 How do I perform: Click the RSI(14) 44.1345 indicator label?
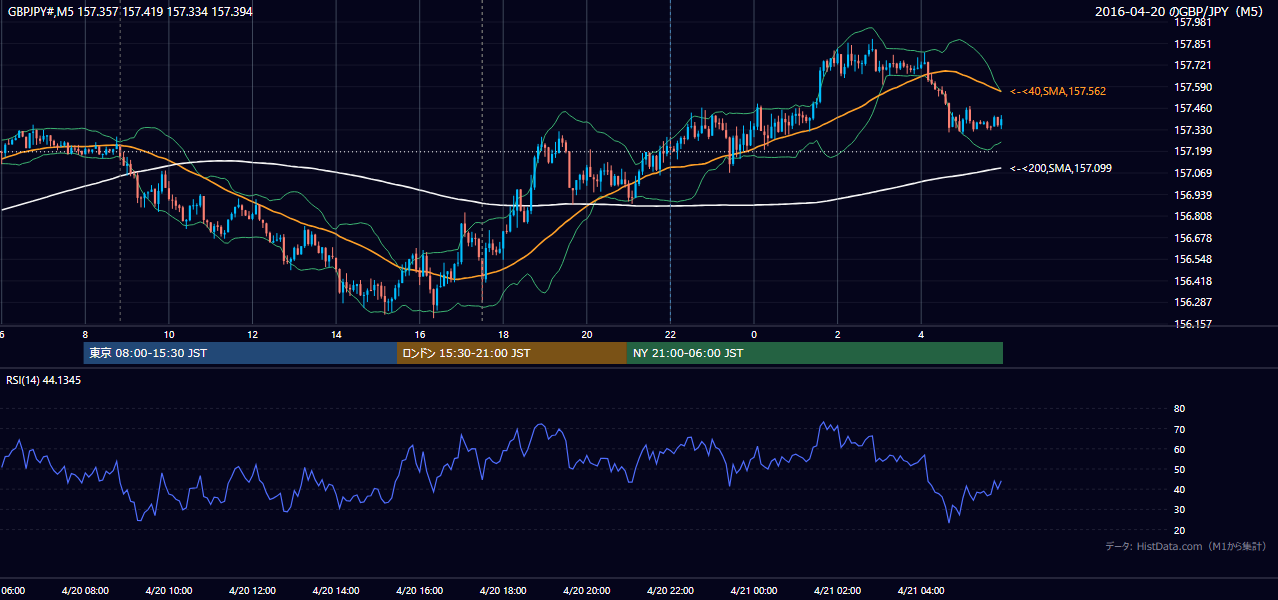(x=43, y=379)
